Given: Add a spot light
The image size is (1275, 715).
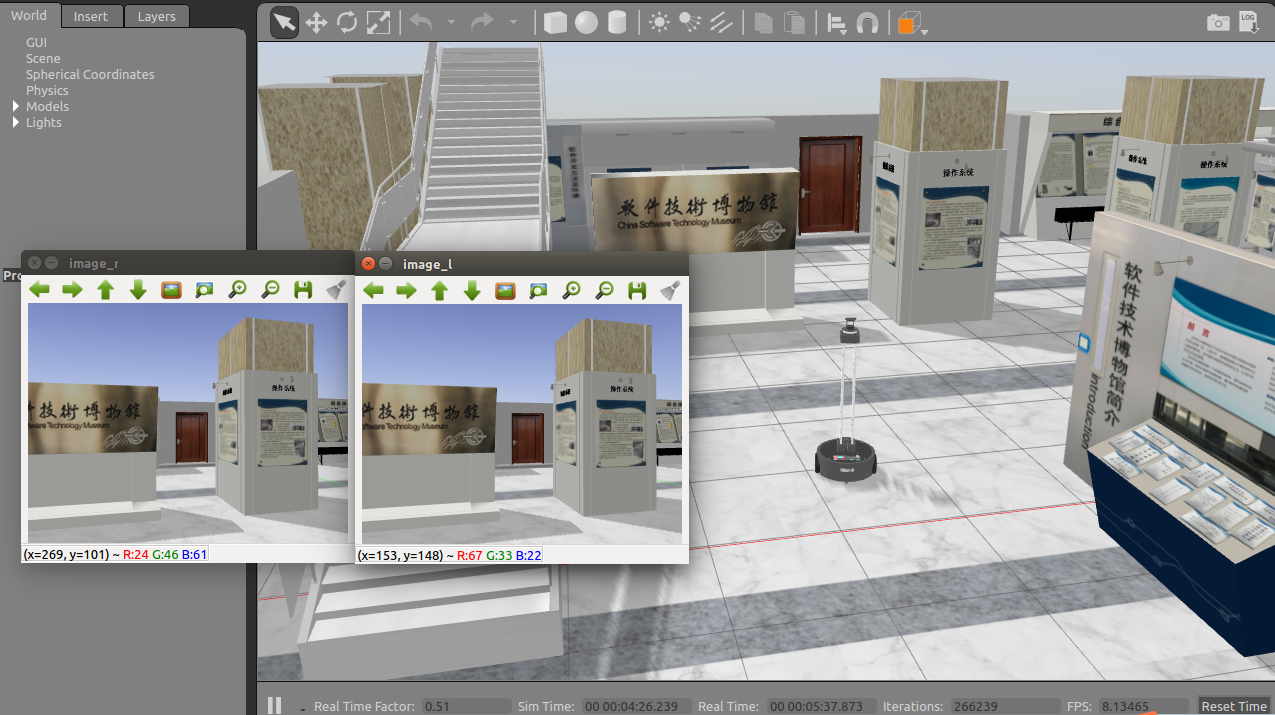Looking at the screenshot, I should tap(690, 23).
